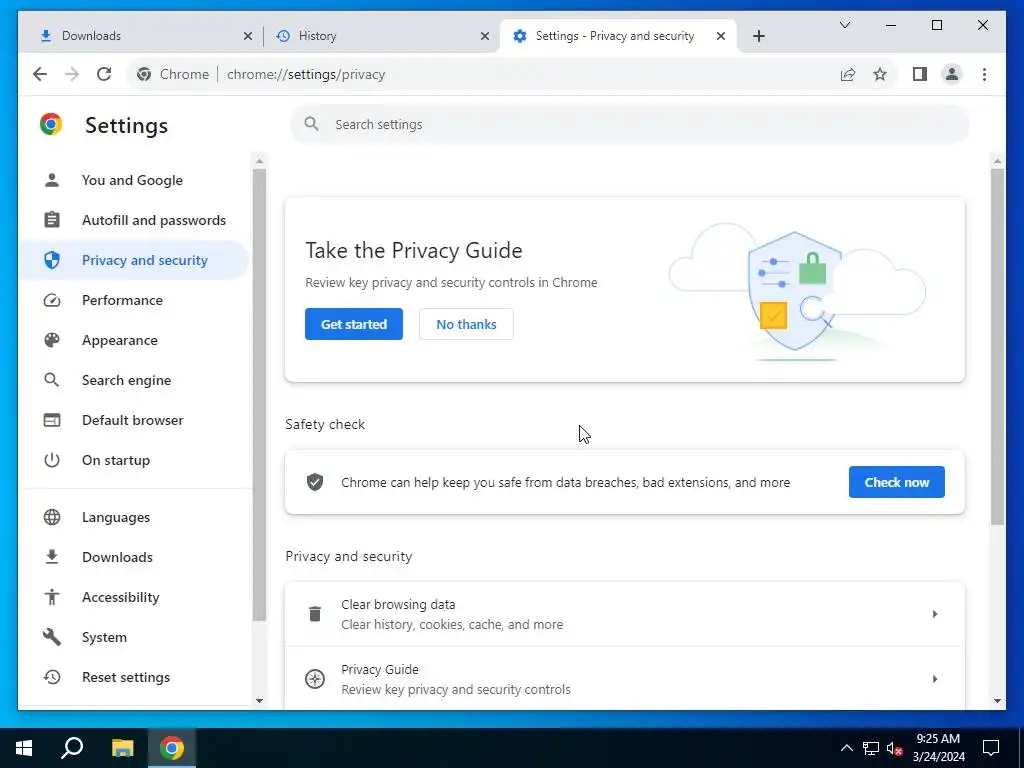Click the On startup power icon

pos(52,460)
